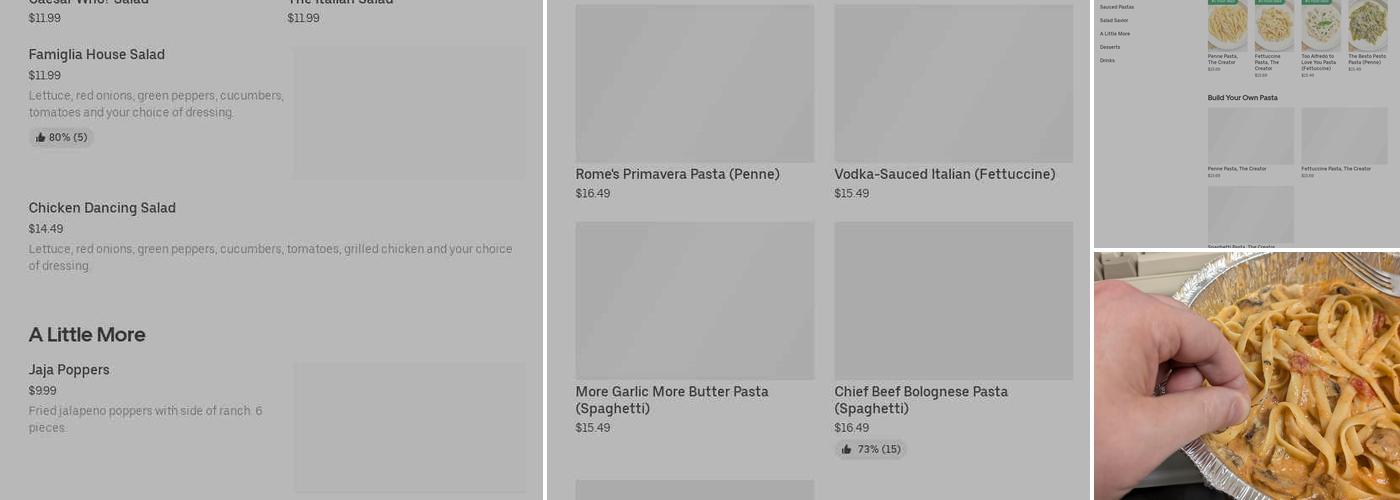
Task: Click the Too Alfredo to Love You photo
Action: 1321,25
